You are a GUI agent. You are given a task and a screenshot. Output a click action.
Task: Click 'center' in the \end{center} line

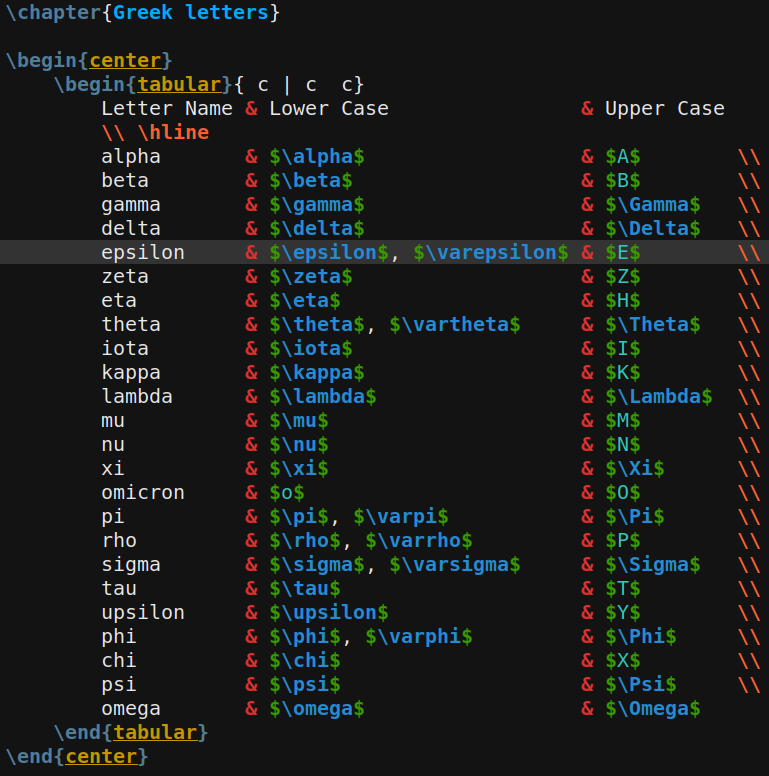click(x=101, y=757)
